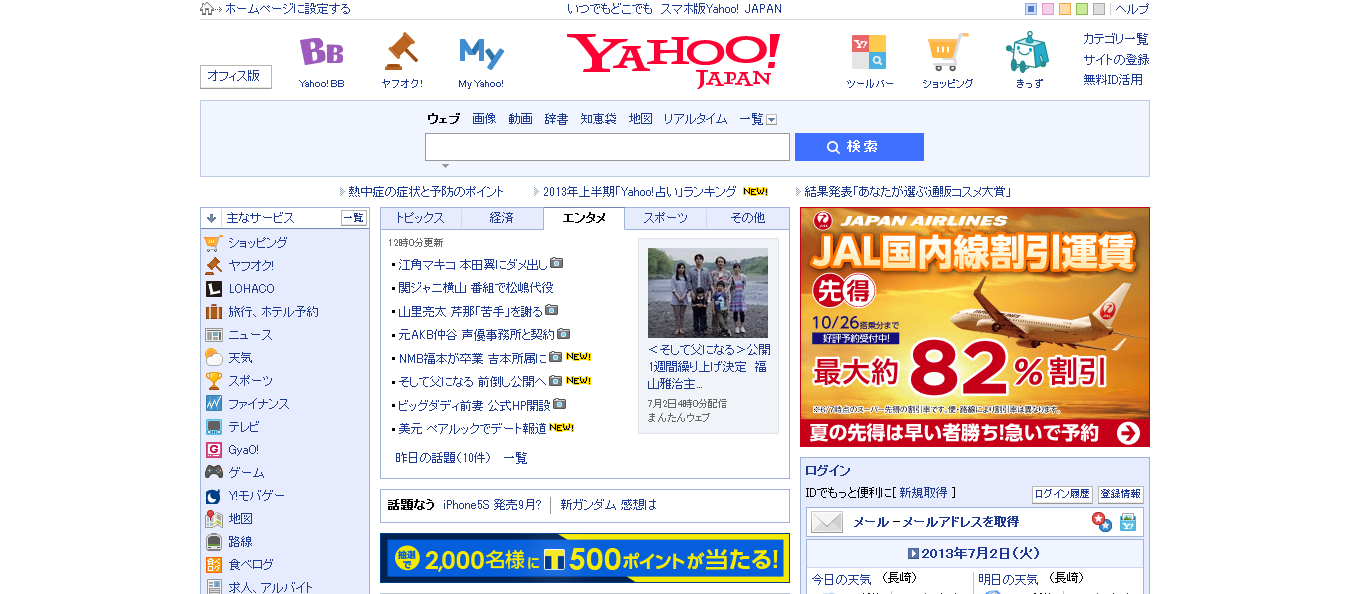Open the 新ガンダム 感想は topic

pyautogui.click(x=609, y=505)
